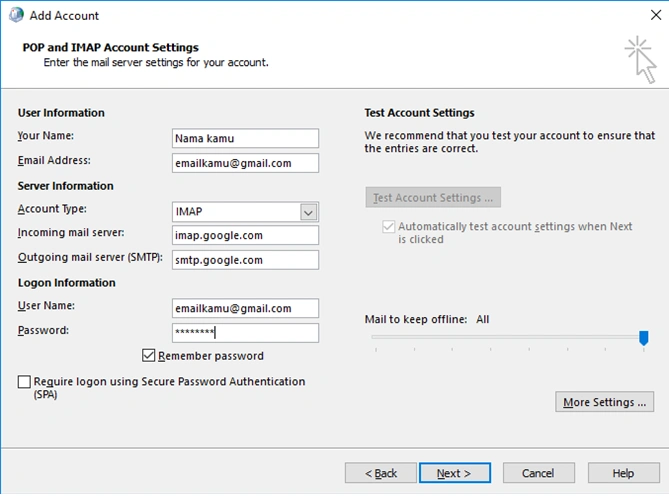The height and width of the screenshot is (496, 669).
Task: Click the Incoming mail server field
Action: pos(245,235)
